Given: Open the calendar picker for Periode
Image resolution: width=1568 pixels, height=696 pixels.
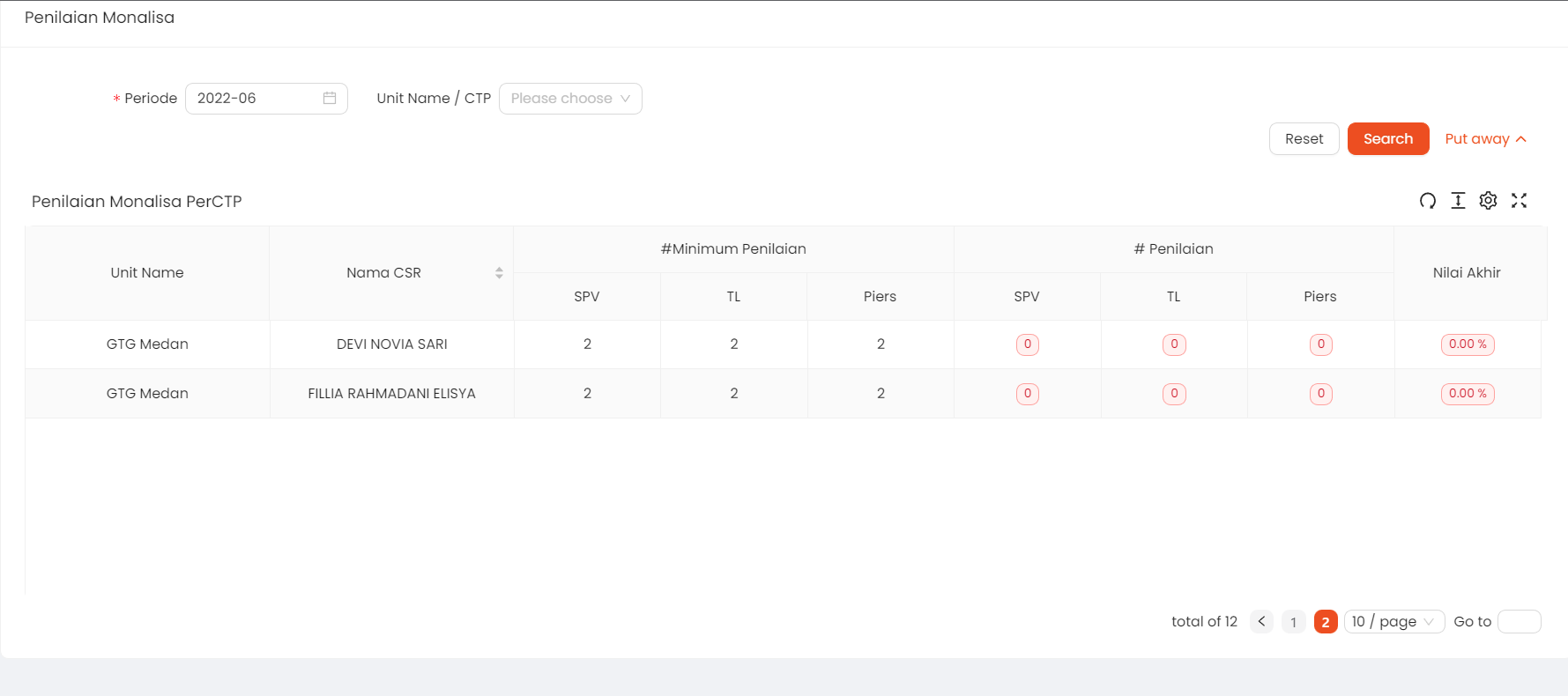Looking at the screenshot, I should pos(330,98).
